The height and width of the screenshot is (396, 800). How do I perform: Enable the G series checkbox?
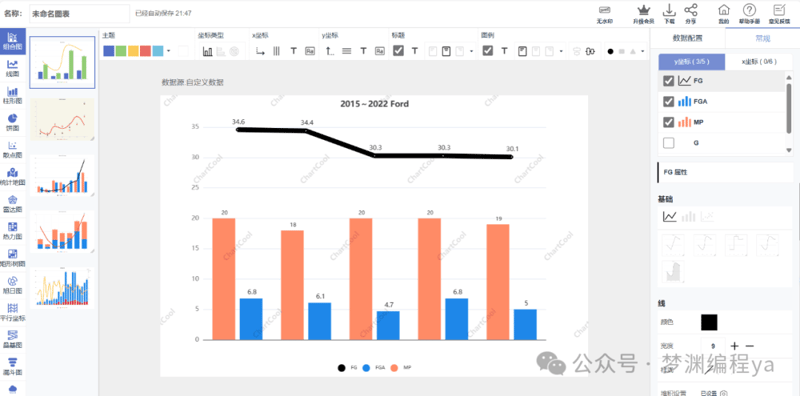668,143
